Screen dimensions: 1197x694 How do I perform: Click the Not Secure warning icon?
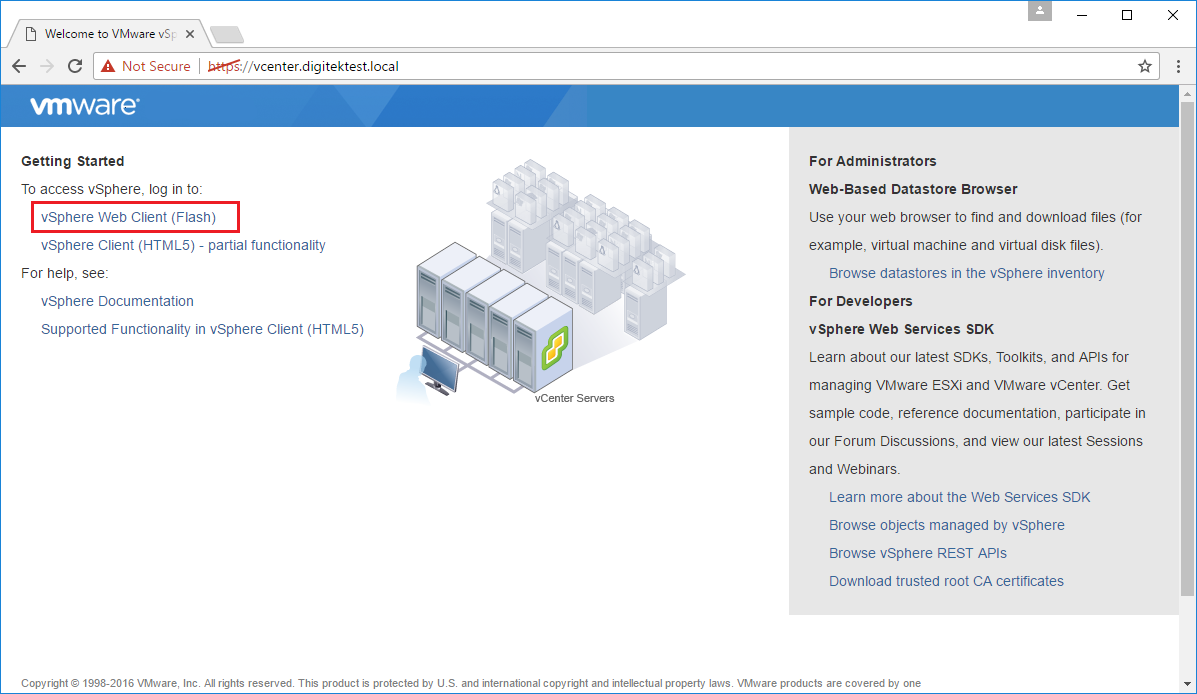[x=108, y=66]
